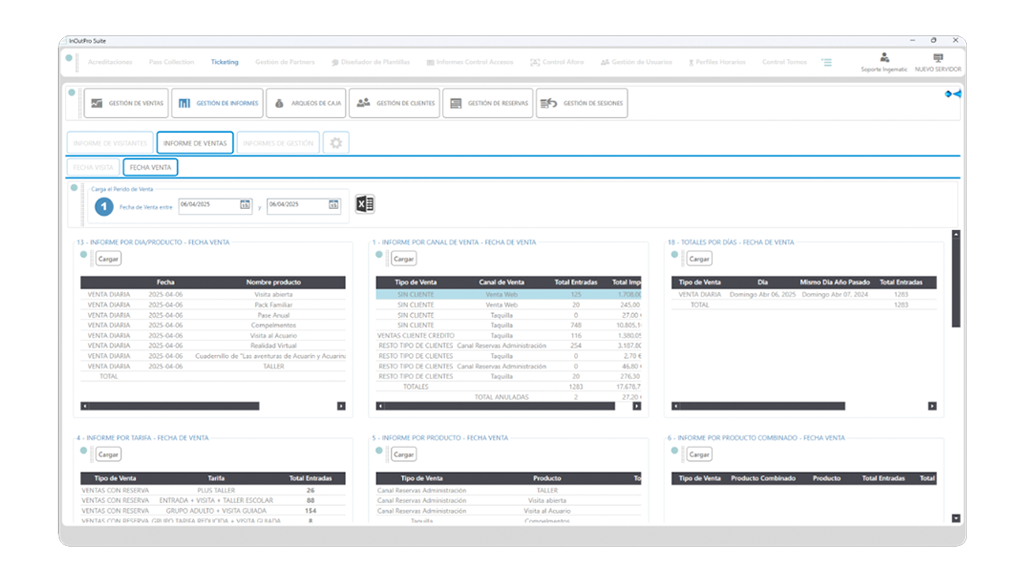Select the Fecha Visita tab

point(93,167)
